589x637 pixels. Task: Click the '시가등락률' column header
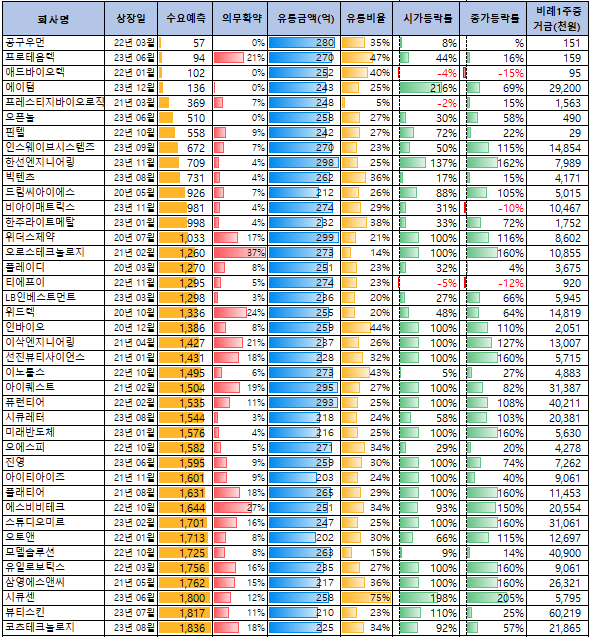(426, 19)
